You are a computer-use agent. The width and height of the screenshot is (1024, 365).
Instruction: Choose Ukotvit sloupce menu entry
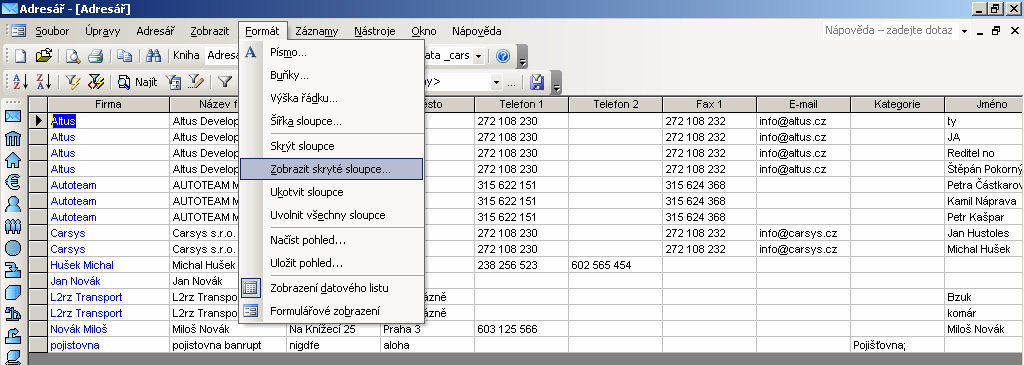[332, 192]
